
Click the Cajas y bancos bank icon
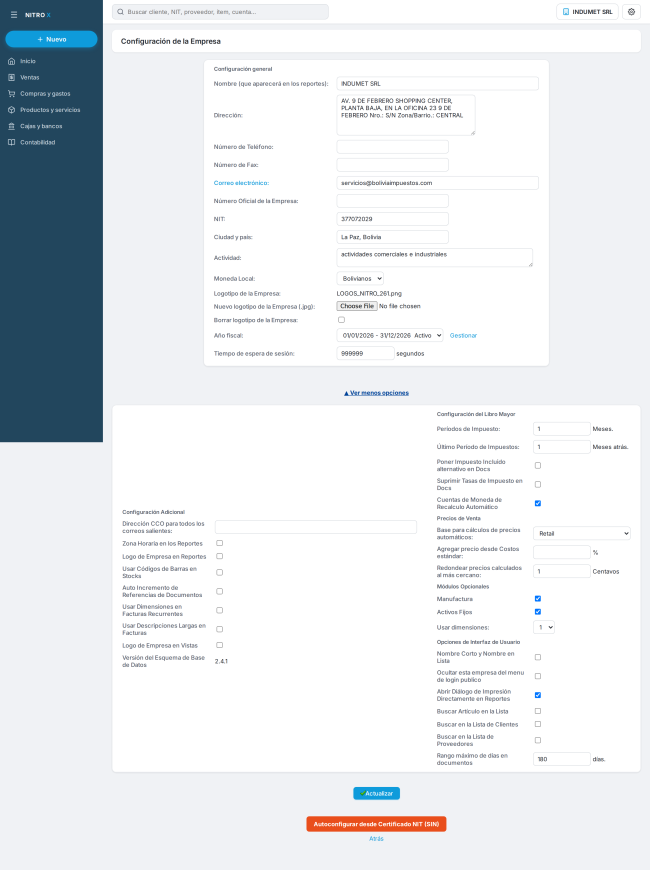[11, 126]
